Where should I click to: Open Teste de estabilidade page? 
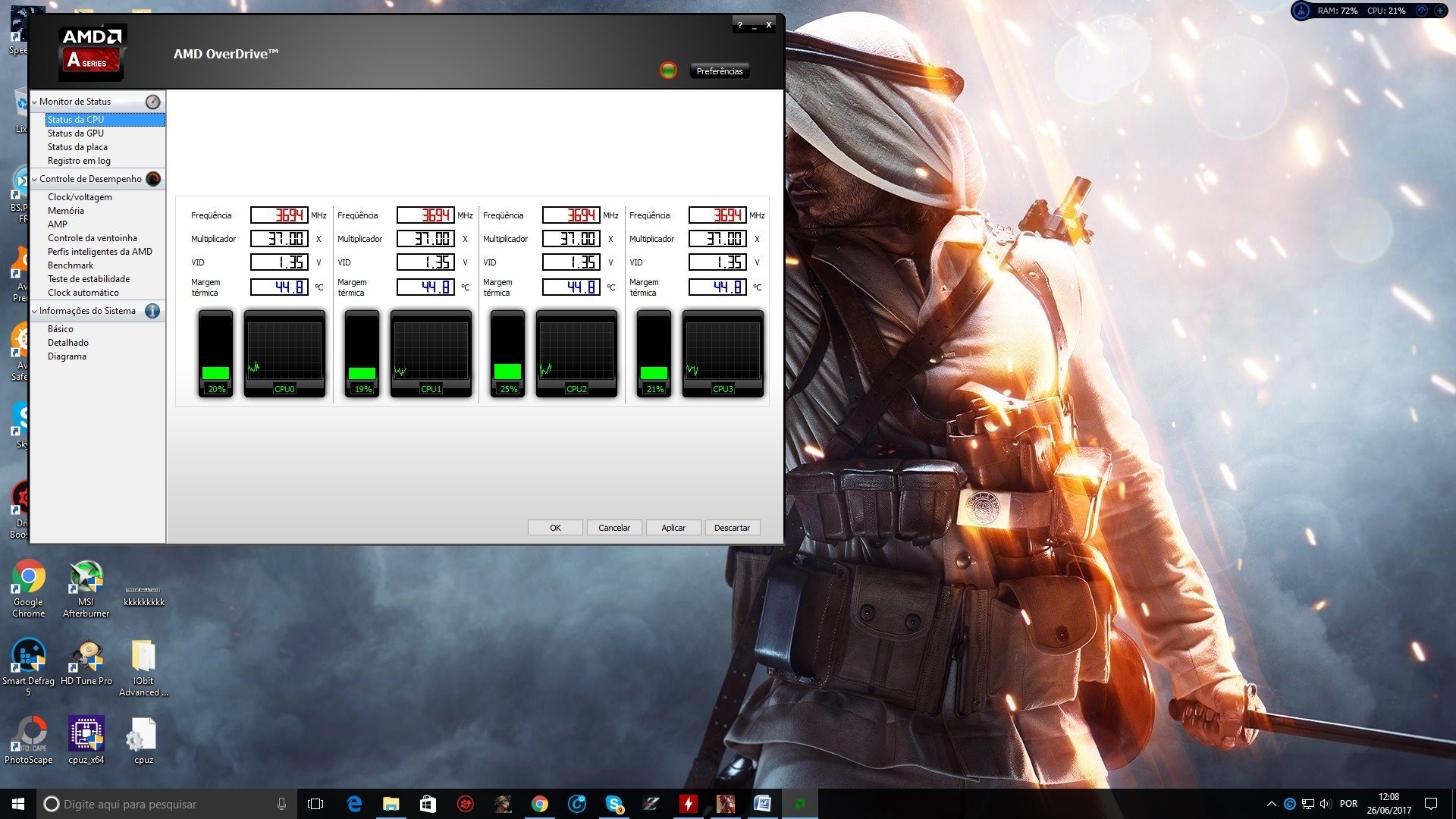click(x=89, y=279)
